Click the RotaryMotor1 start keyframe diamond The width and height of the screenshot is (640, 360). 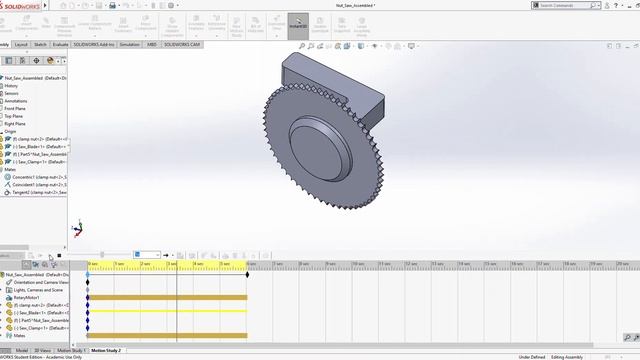click(87, 298)
